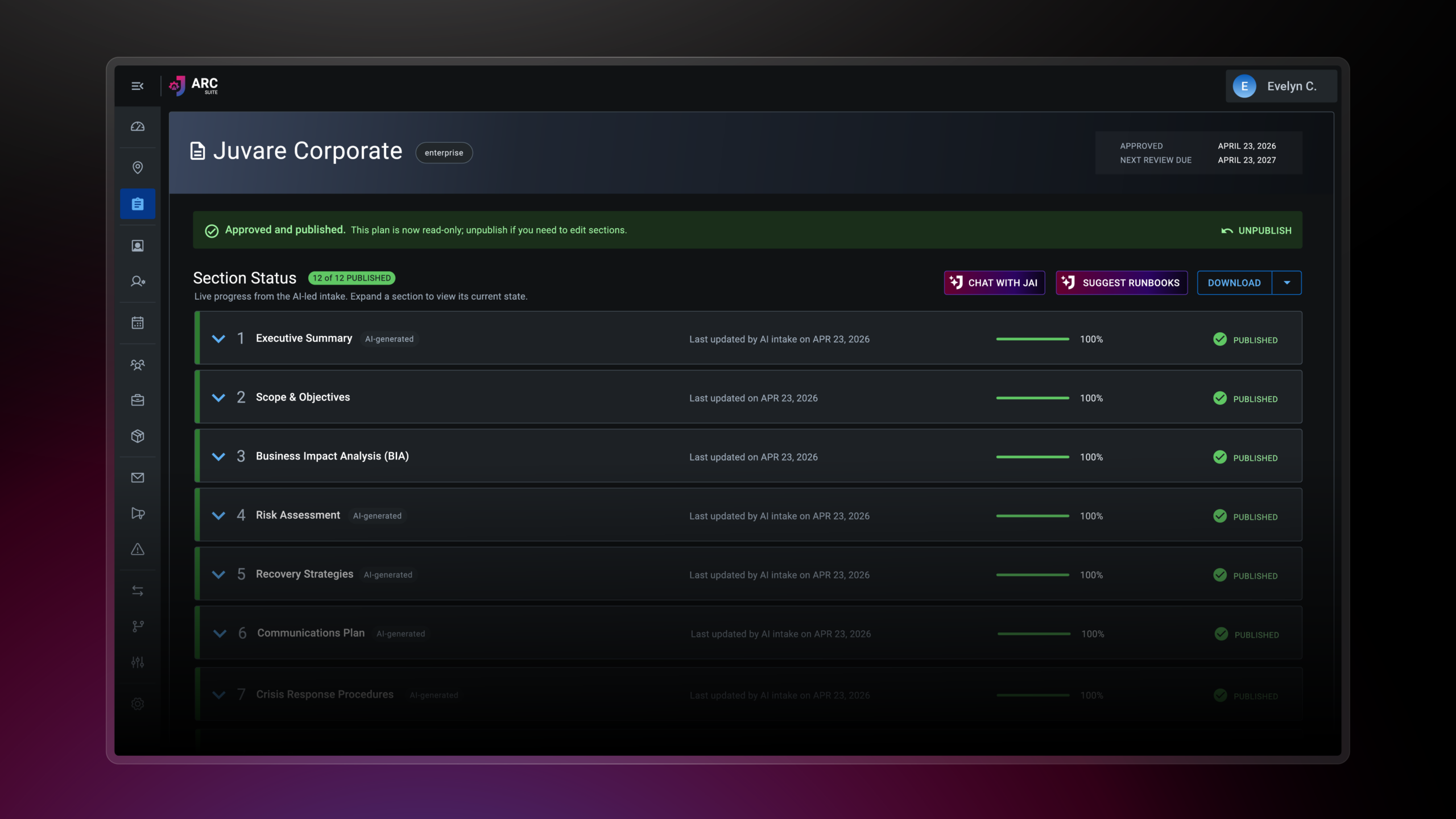Open the 3D box package icon in the sidebar
Viewport: 1456px width, 819px height.
tap(138, 436)
